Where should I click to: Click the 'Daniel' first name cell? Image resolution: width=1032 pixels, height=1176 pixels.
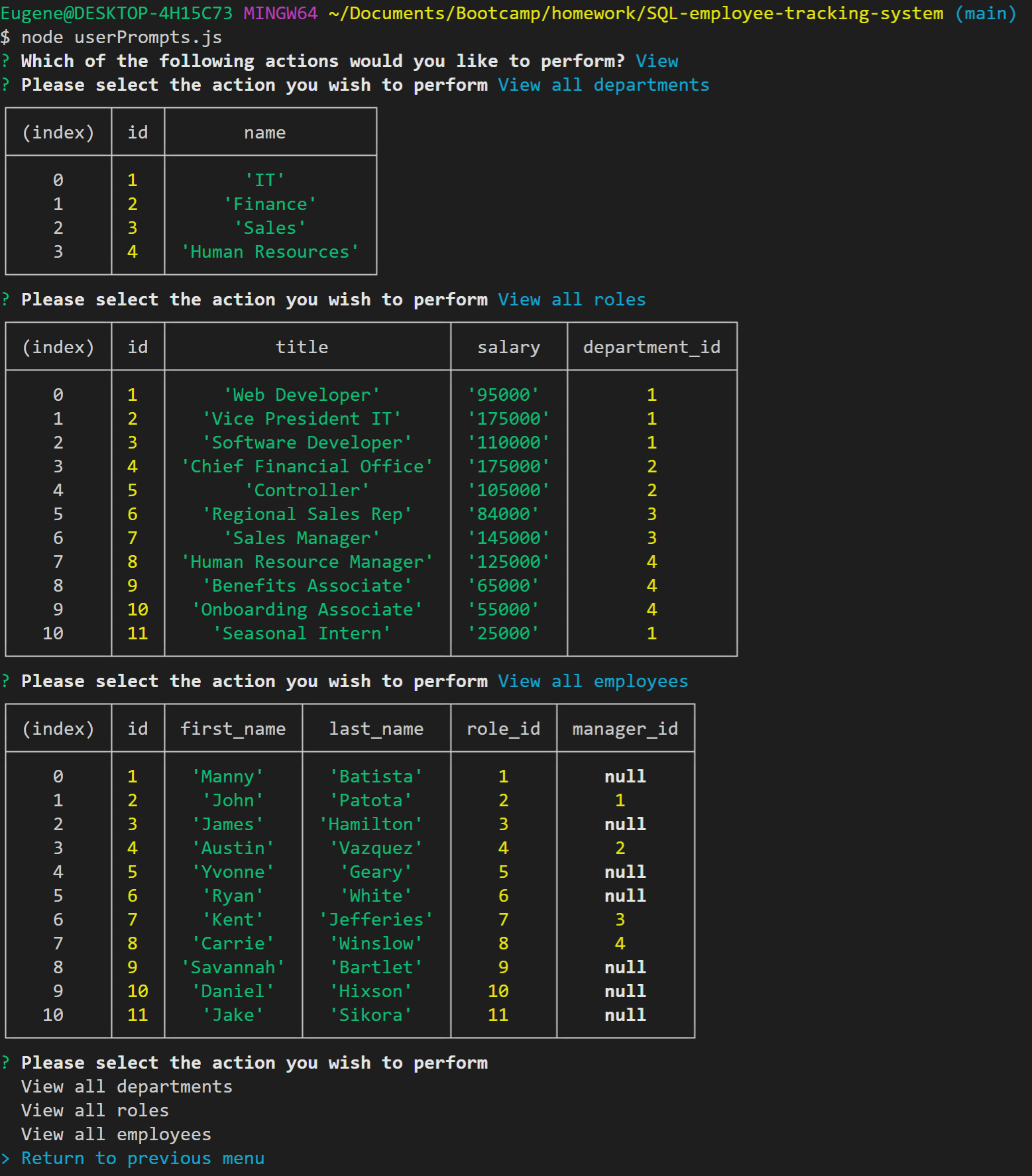pyautogui.click(x=233, y=991)
